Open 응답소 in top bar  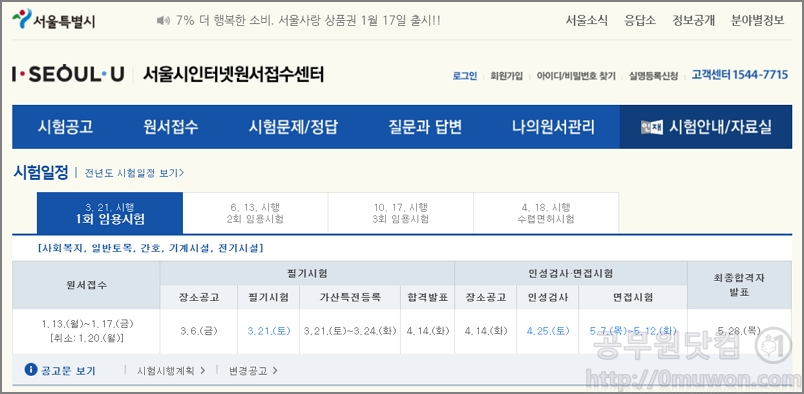coord(640,21)
